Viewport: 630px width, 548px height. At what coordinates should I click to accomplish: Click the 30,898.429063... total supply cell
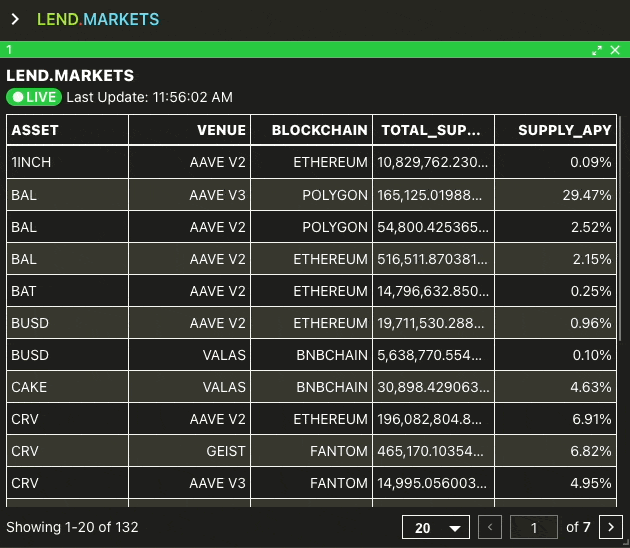(x=434, y=387)
